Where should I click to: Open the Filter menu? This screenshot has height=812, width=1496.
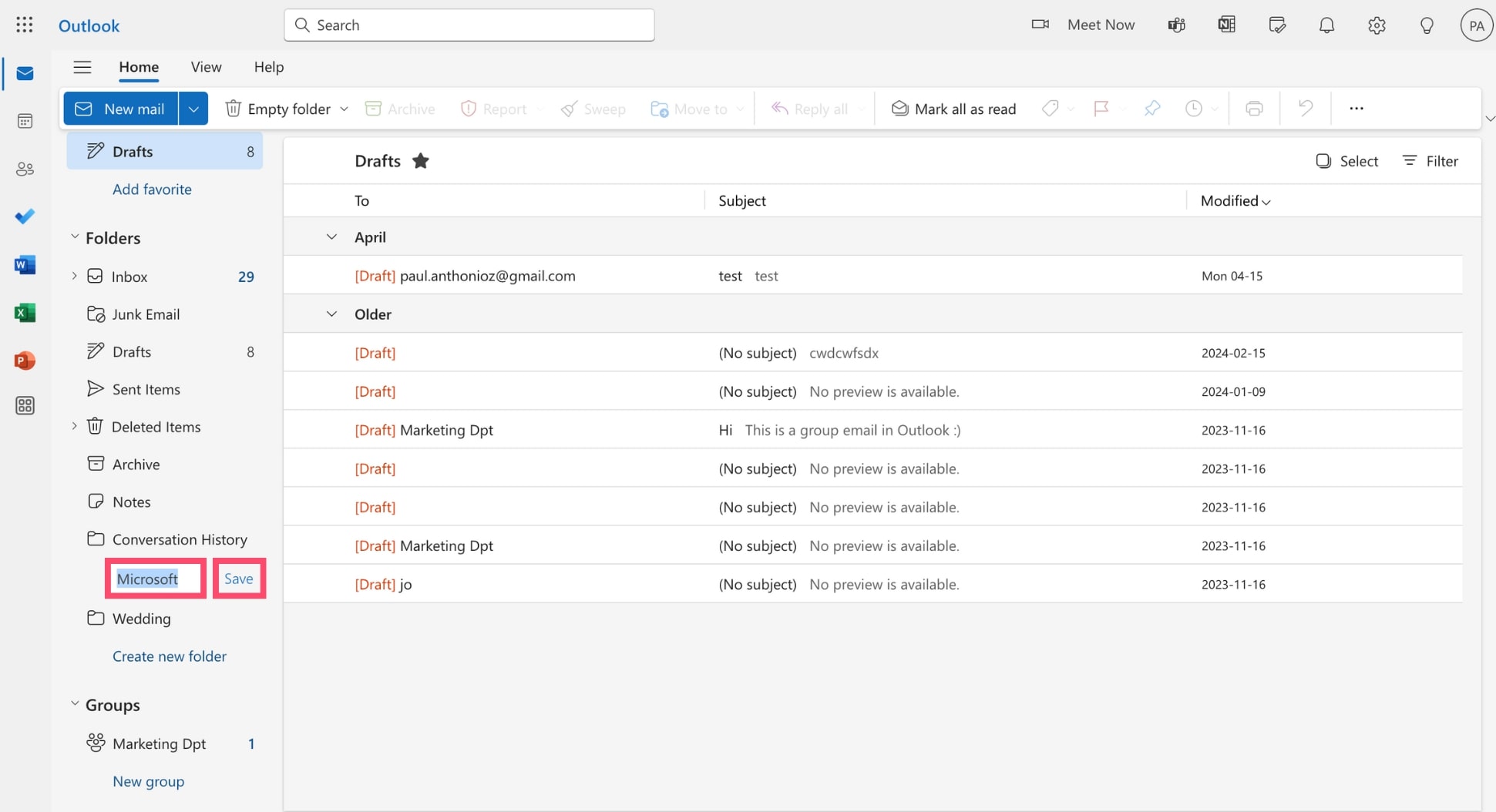coord(1430,161)
